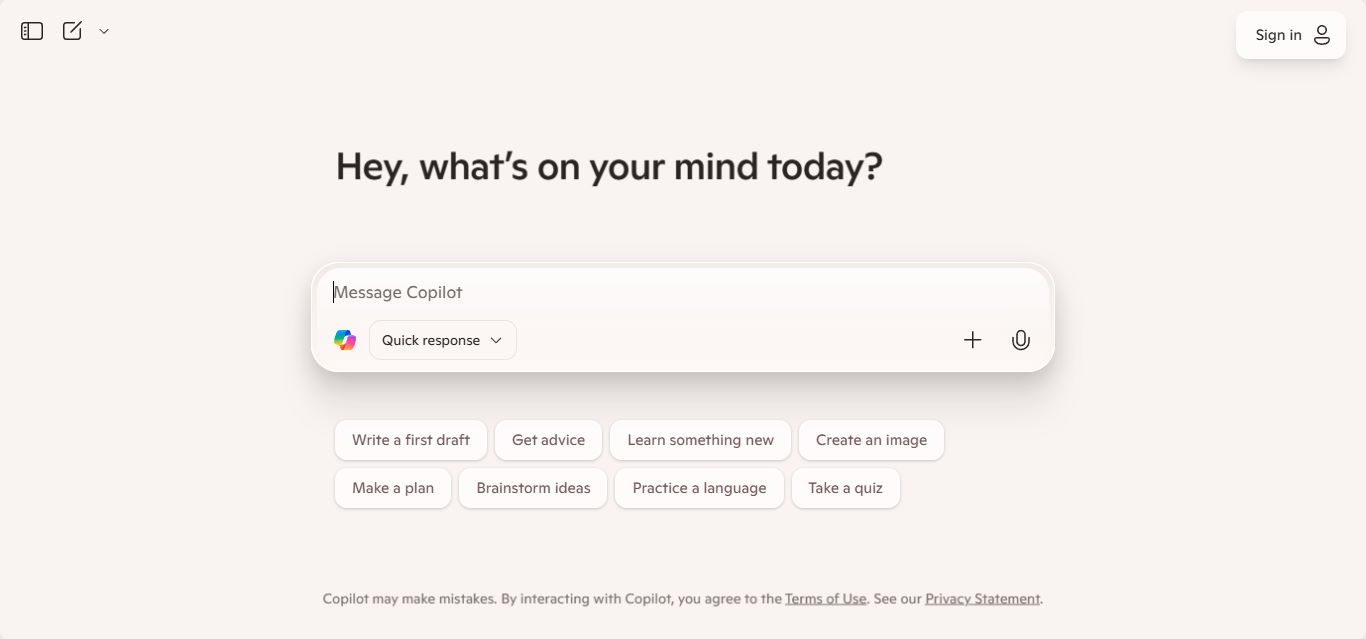Click the plus icon to add attachment
This screenshot has height=639, width=1366.
pos(972,340)
